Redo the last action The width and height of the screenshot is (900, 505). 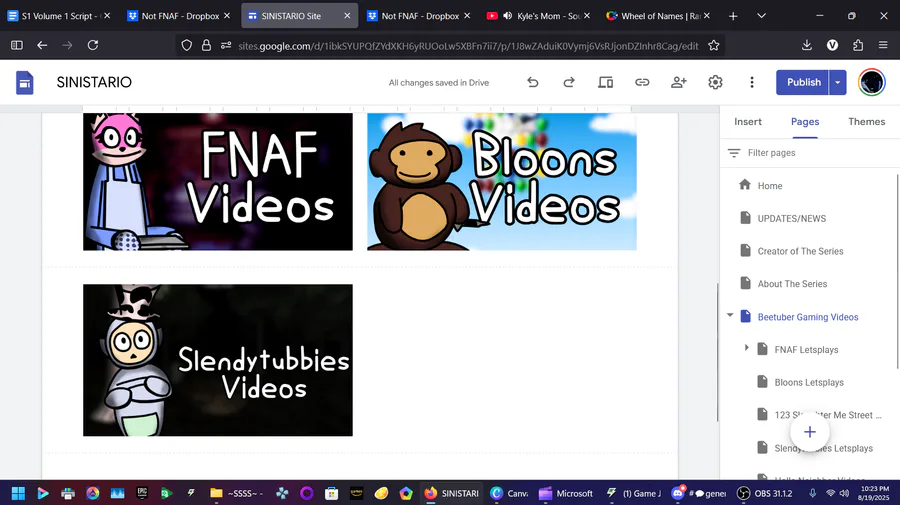[569, 83]
